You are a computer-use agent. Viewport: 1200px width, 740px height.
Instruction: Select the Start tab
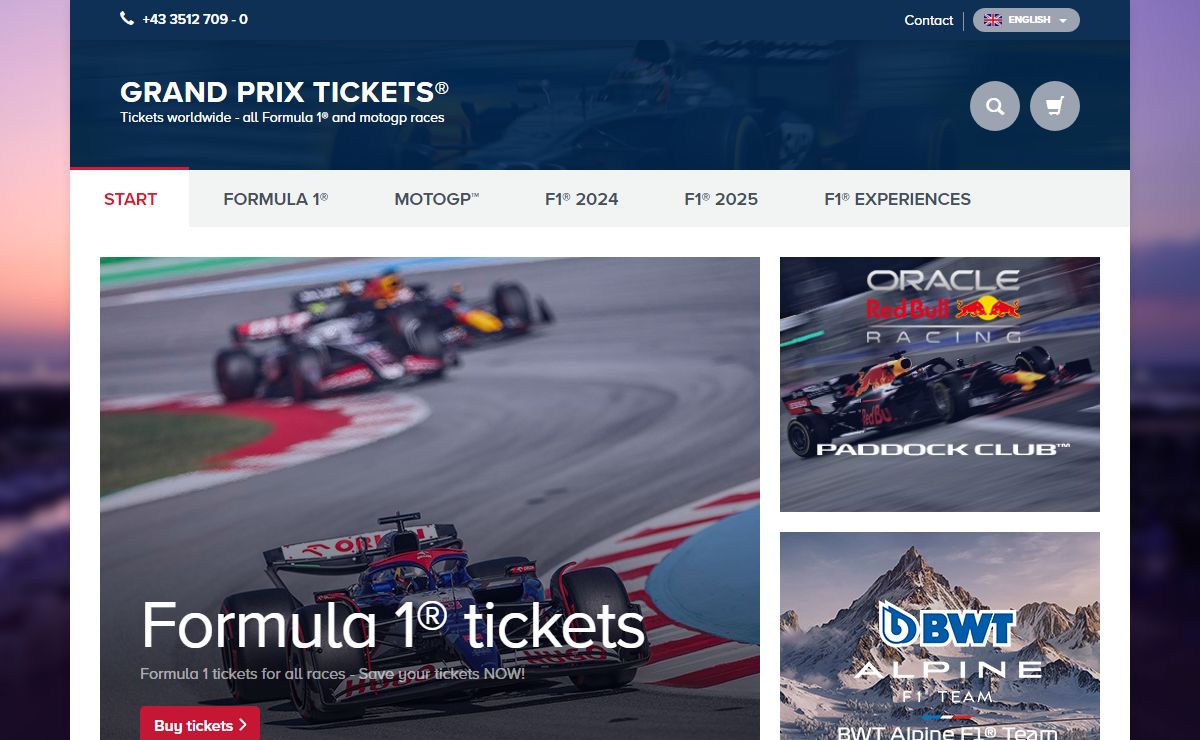130,199
